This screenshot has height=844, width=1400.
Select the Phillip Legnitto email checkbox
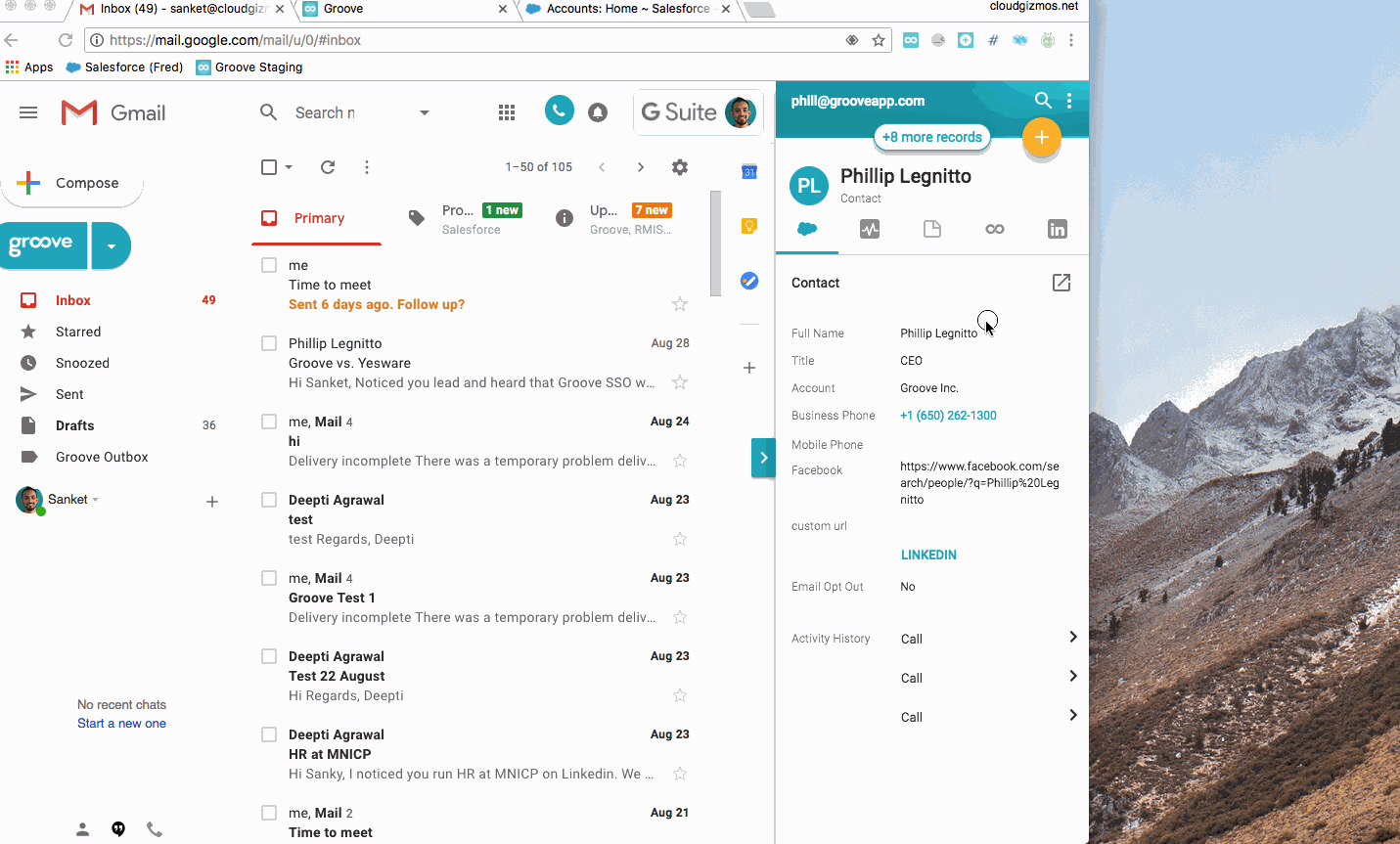point(269,343)
